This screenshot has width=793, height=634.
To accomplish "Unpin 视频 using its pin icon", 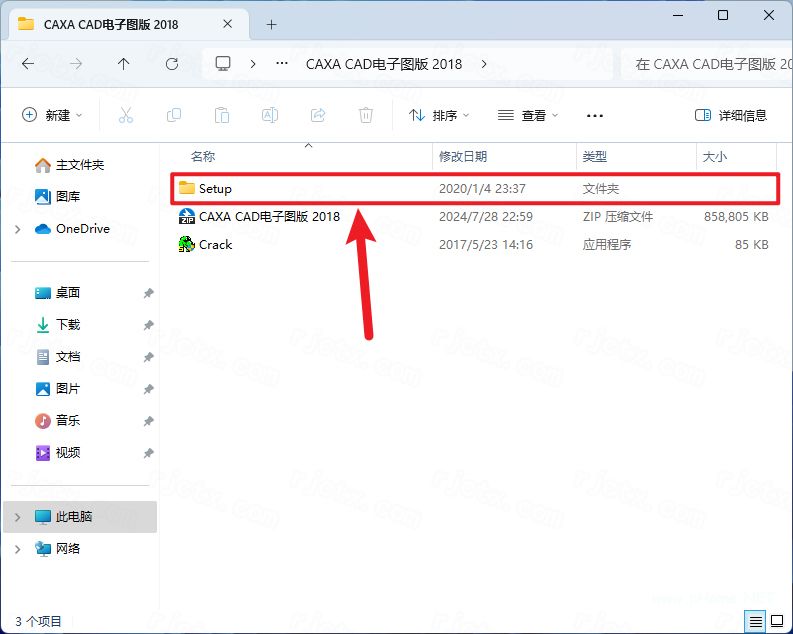I will pyautogui.click(x=148, y=453).
